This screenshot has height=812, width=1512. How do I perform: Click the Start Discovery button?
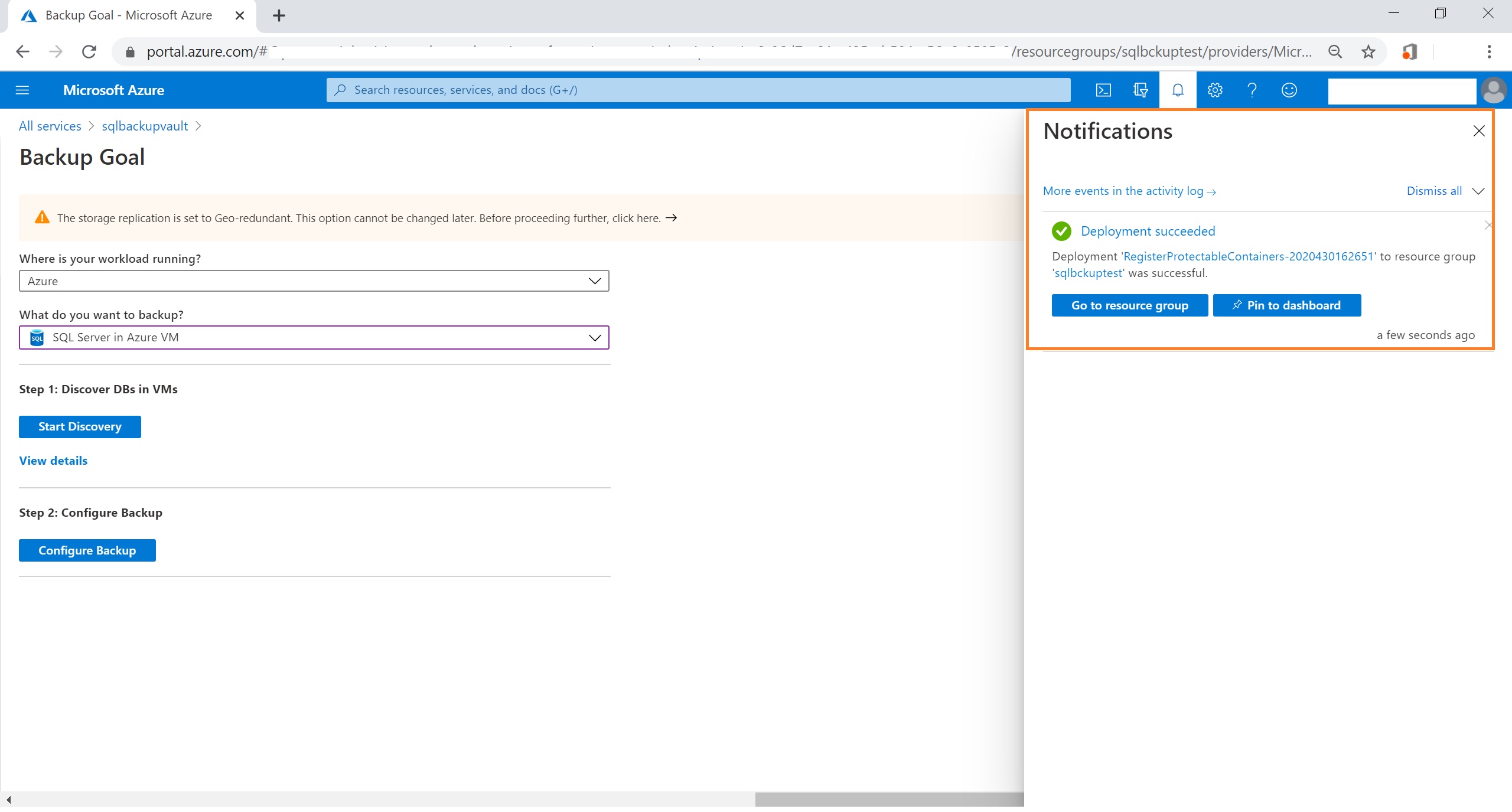pos(80,427)
